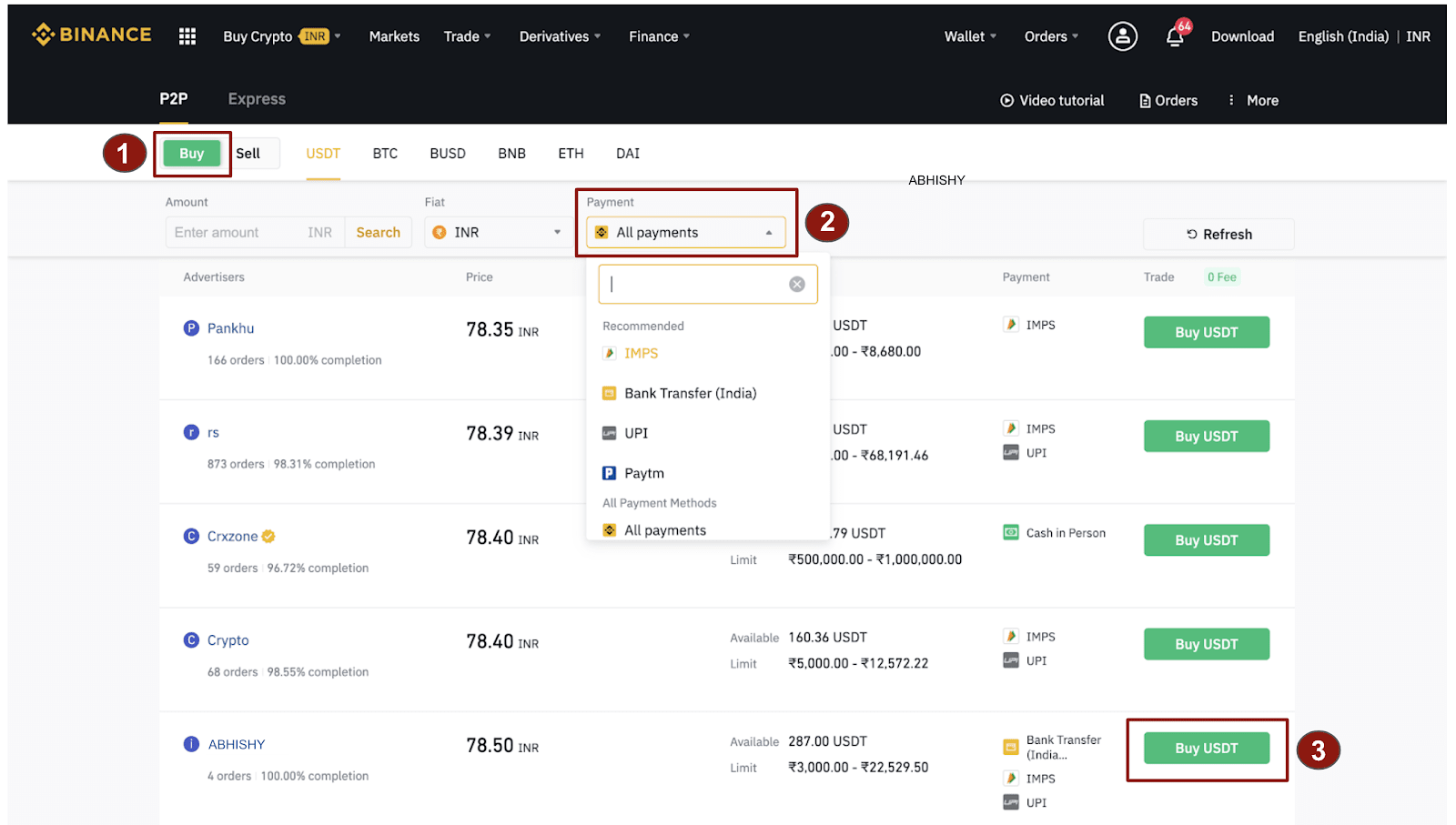
Task: Click the notification bell icon
Action: (1175, 36)
